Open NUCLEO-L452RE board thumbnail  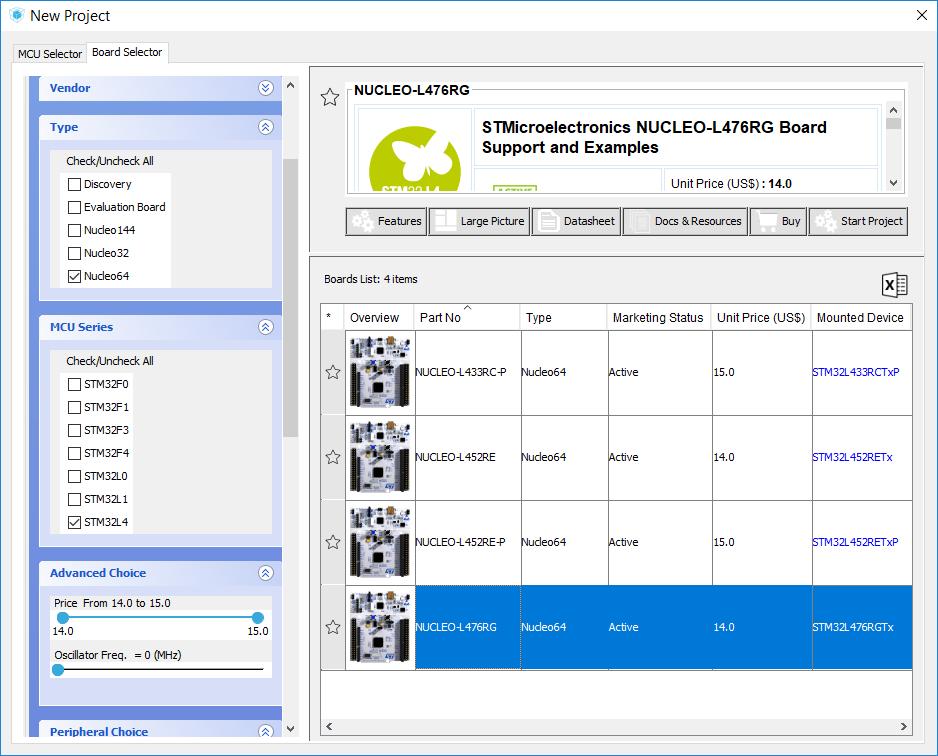pos(380,457)
